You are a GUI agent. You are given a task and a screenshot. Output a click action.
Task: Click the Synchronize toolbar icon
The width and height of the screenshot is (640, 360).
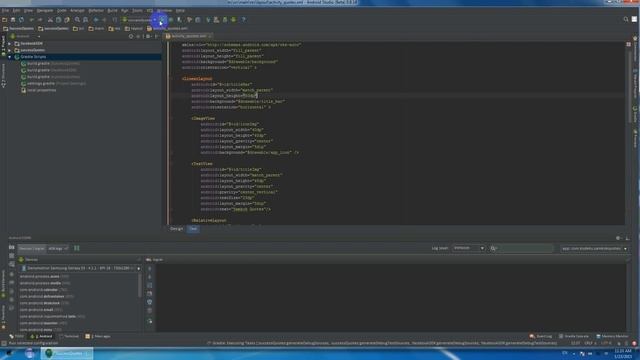tap(21, 20)
